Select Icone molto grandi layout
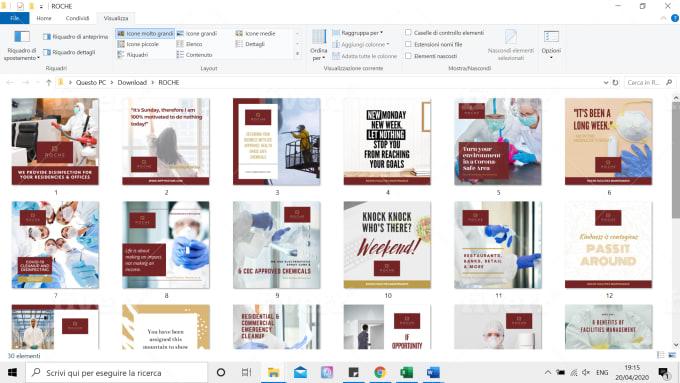Viewport: 680px width, 383px height. [145, 33]
